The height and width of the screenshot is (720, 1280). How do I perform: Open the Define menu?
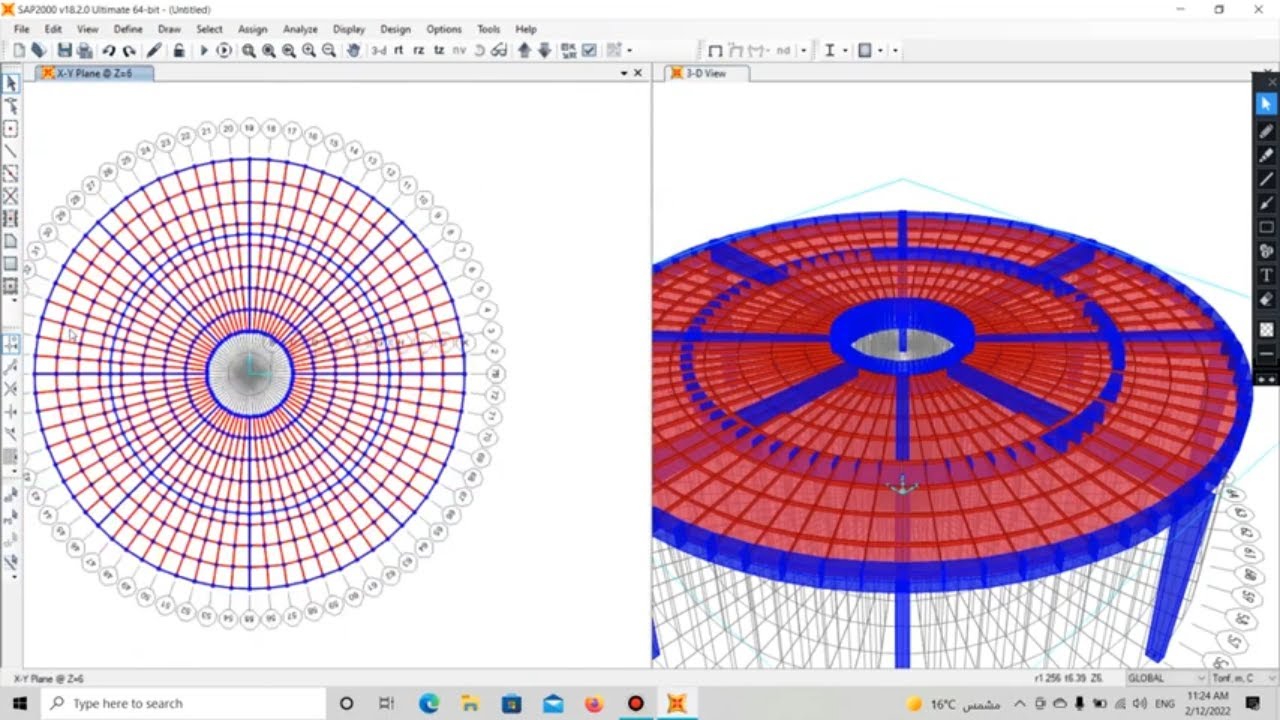pos(128,29)
